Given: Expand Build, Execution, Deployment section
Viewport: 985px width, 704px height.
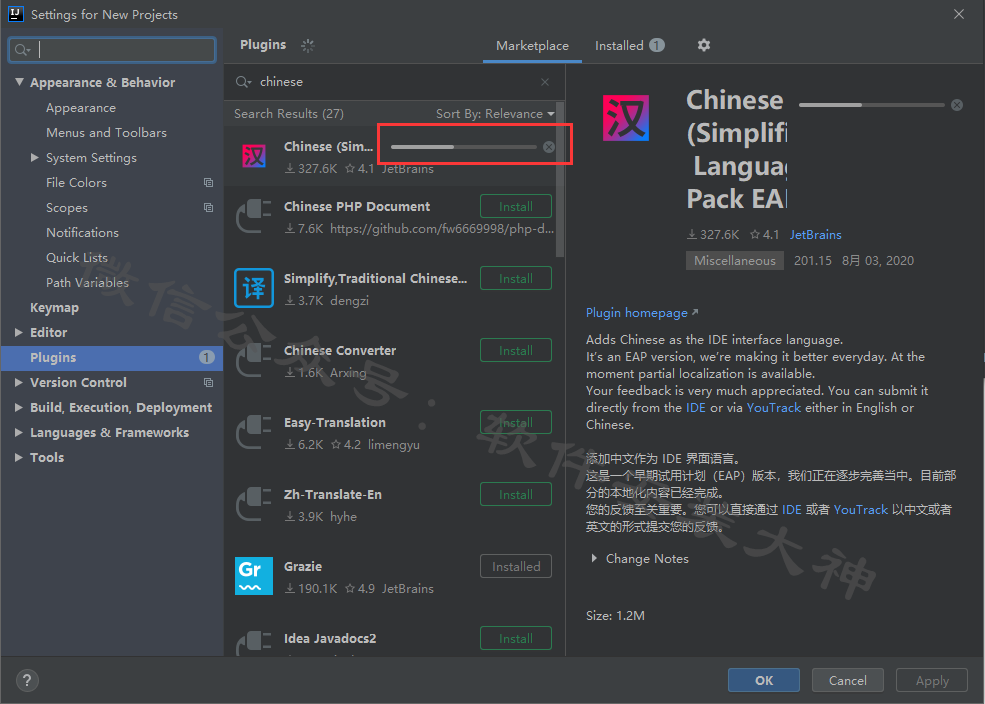Looking at the screenshot, I should click(19, 408).
